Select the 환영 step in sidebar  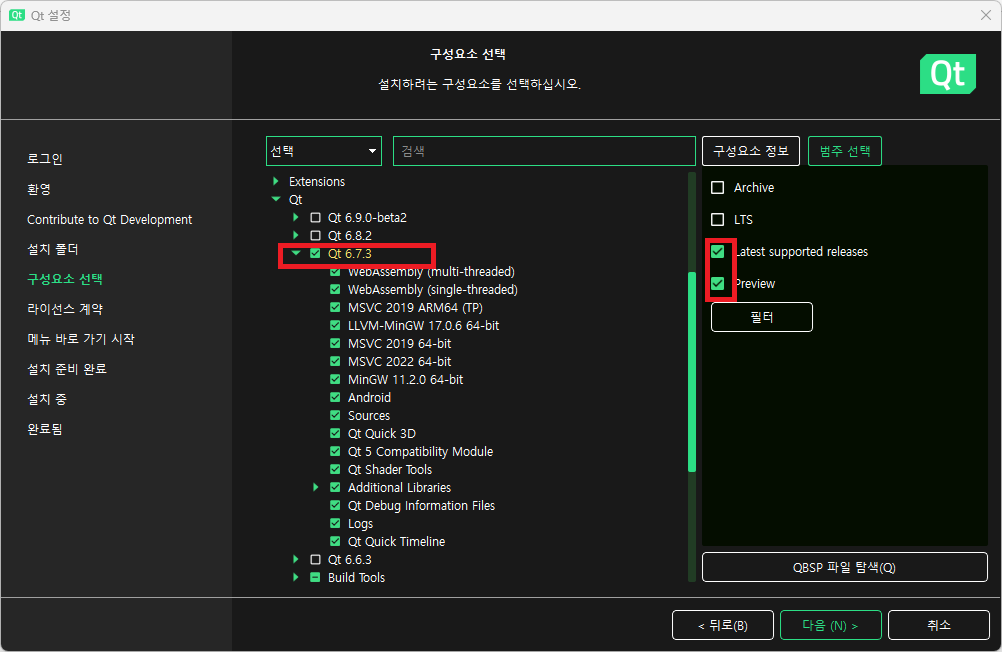(x=39, y=189)
